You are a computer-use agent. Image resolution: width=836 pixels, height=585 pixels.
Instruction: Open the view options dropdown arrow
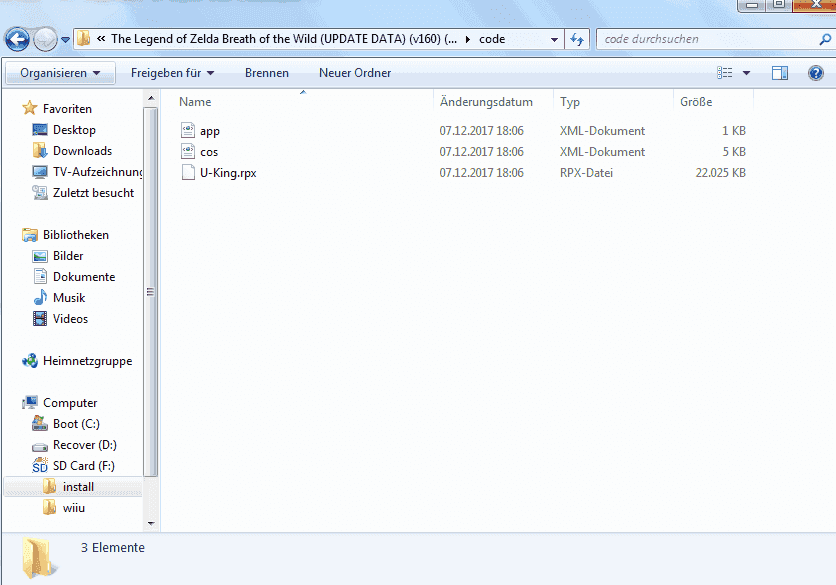tap(746, 73)
